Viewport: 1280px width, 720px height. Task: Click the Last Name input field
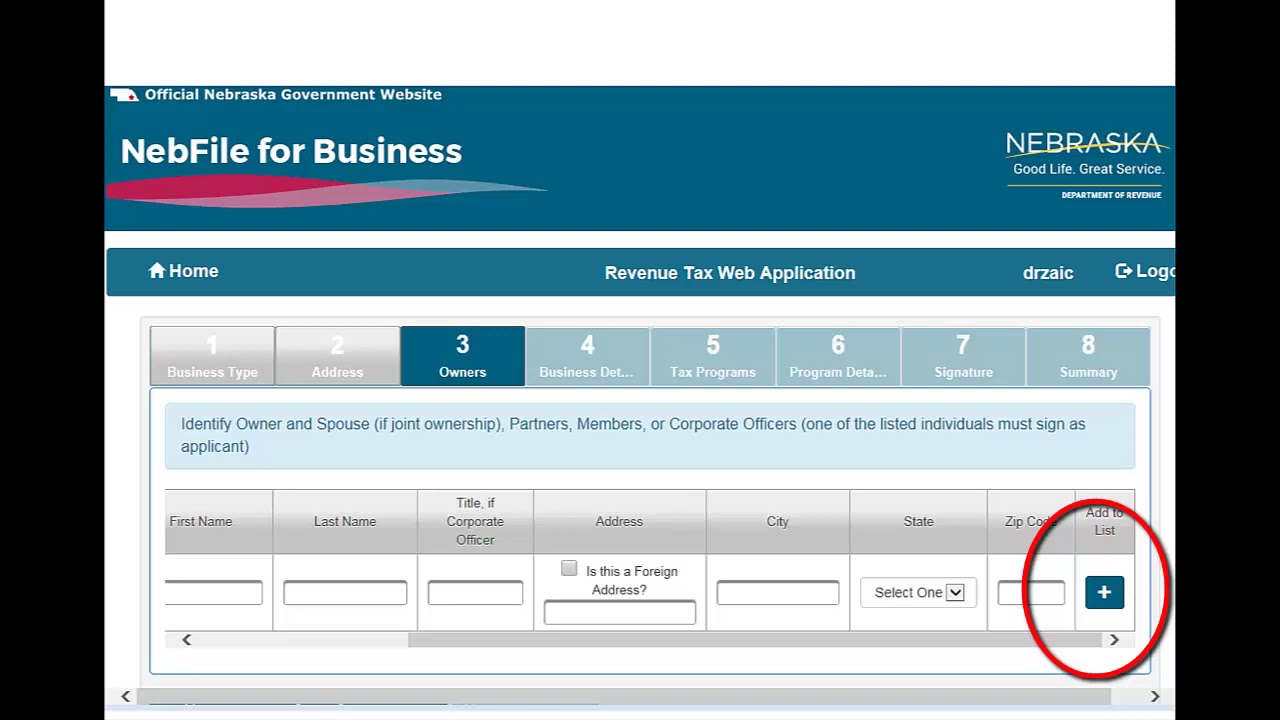coord(345,593)
